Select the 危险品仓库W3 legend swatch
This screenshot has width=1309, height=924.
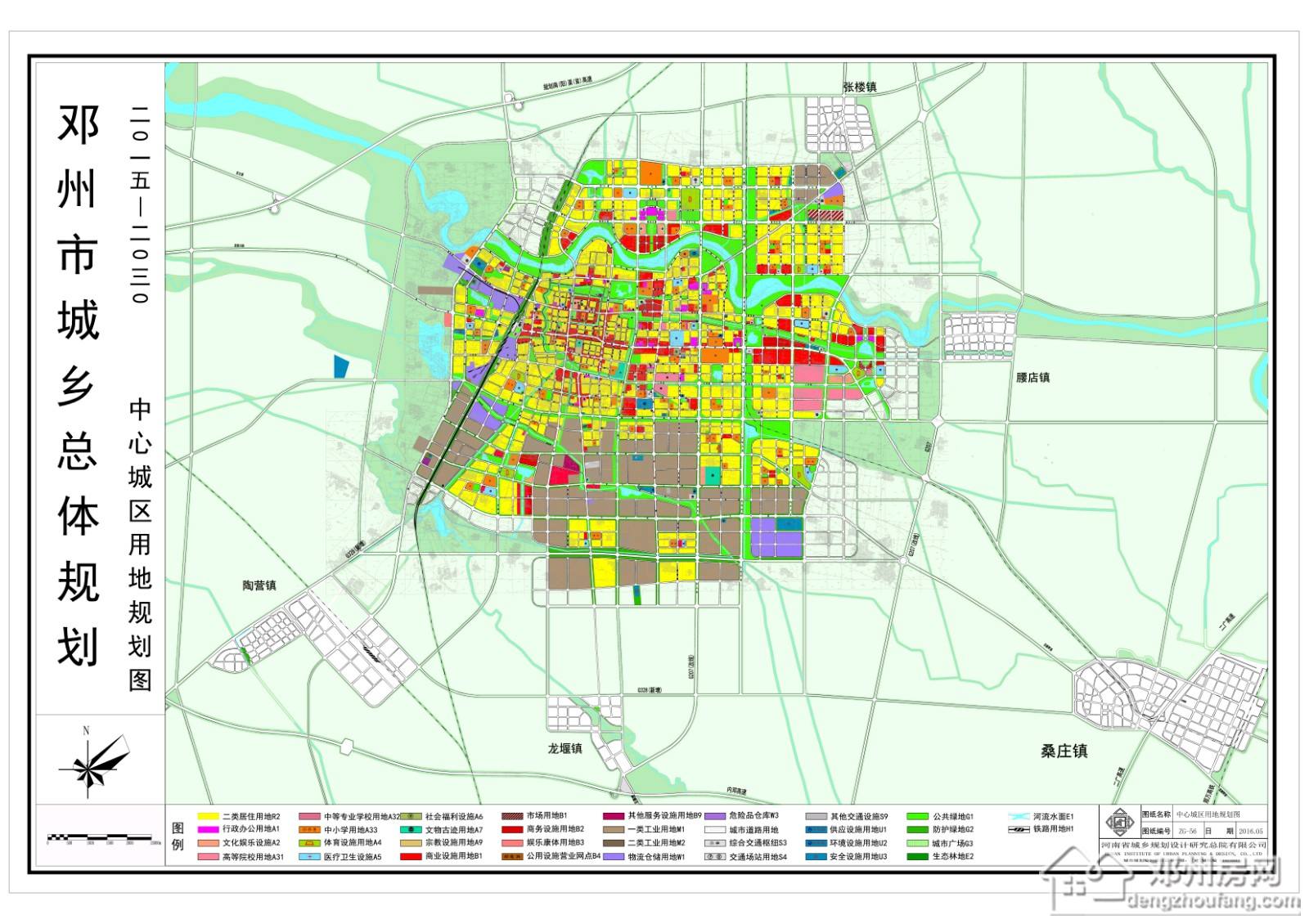[715, 816]
